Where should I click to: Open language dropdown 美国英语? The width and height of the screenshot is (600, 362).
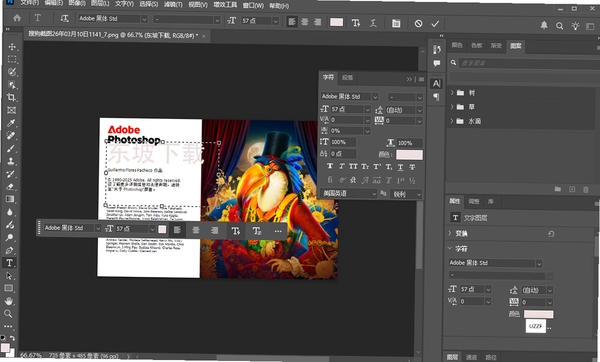point(349,194)
